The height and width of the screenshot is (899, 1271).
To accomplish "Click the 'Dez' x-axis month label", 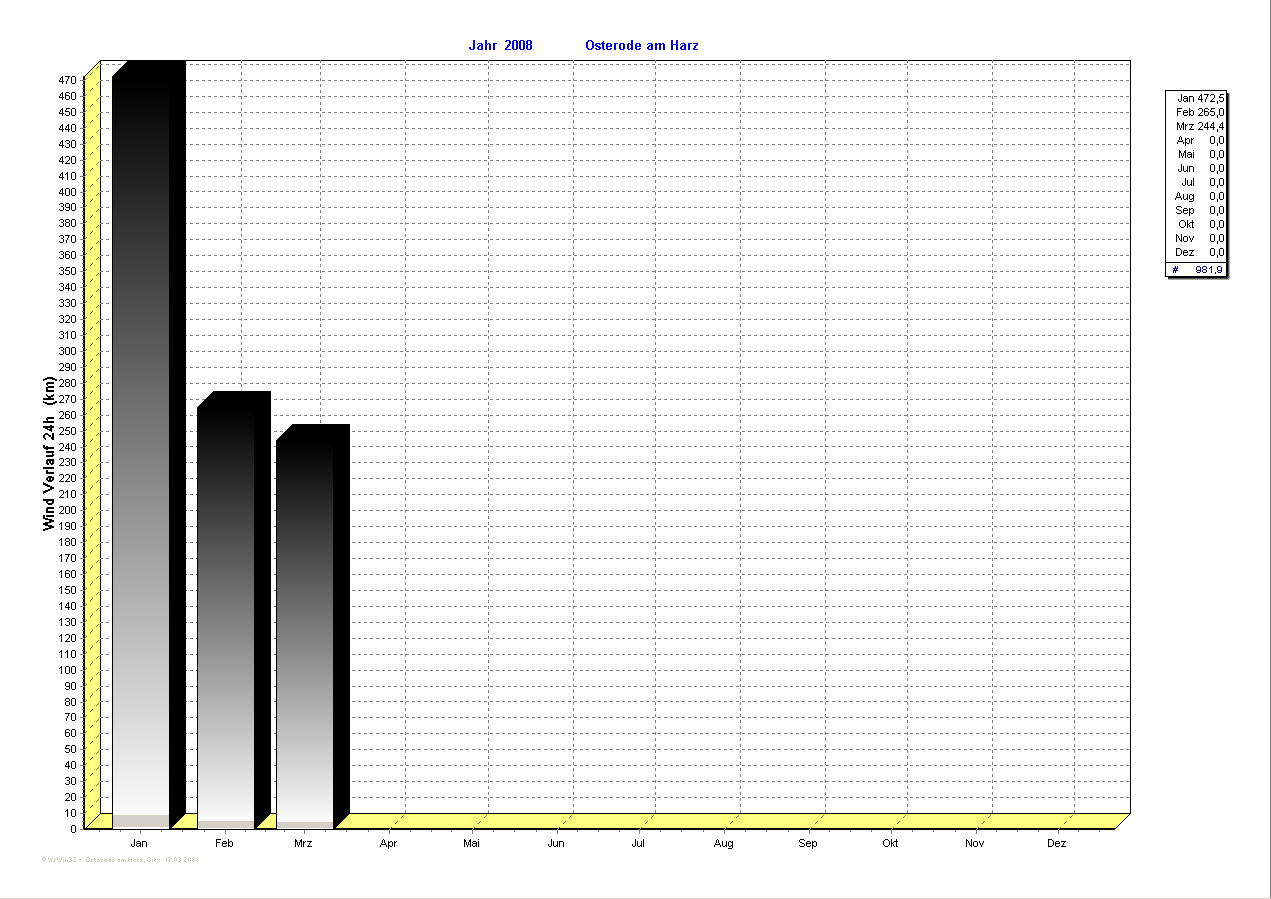I will click(x=1057, y=844).
